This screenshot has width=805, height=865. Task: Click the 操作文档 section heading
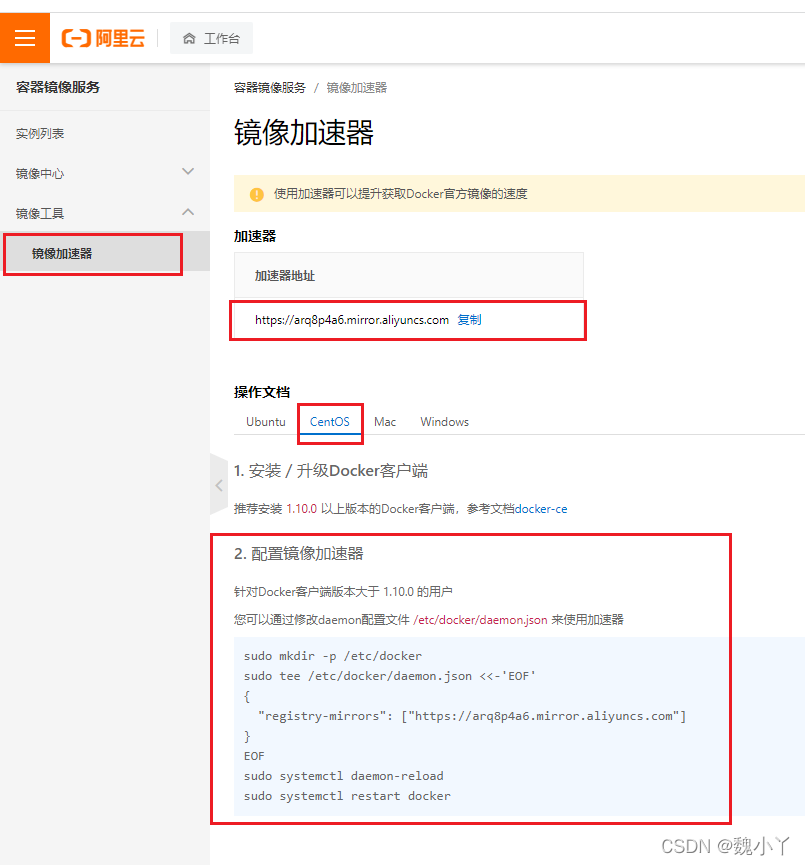pos(262,392)
